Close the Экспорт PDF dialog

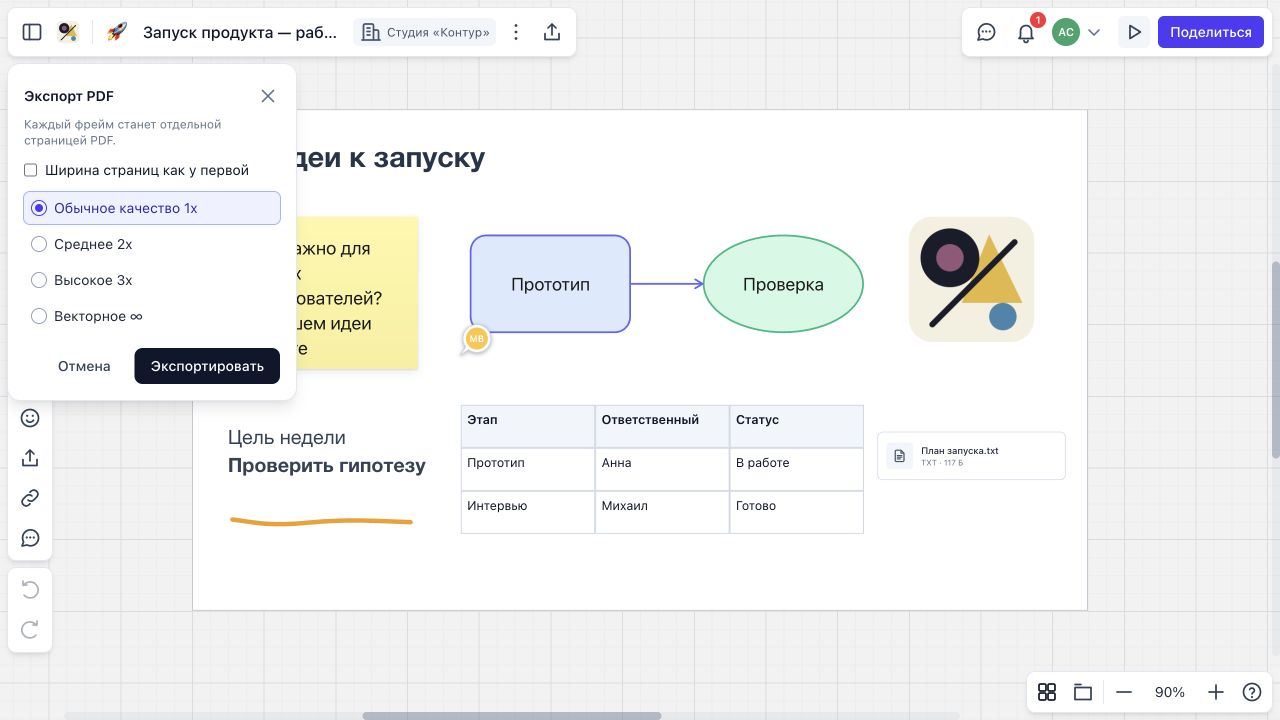point(268,96)
